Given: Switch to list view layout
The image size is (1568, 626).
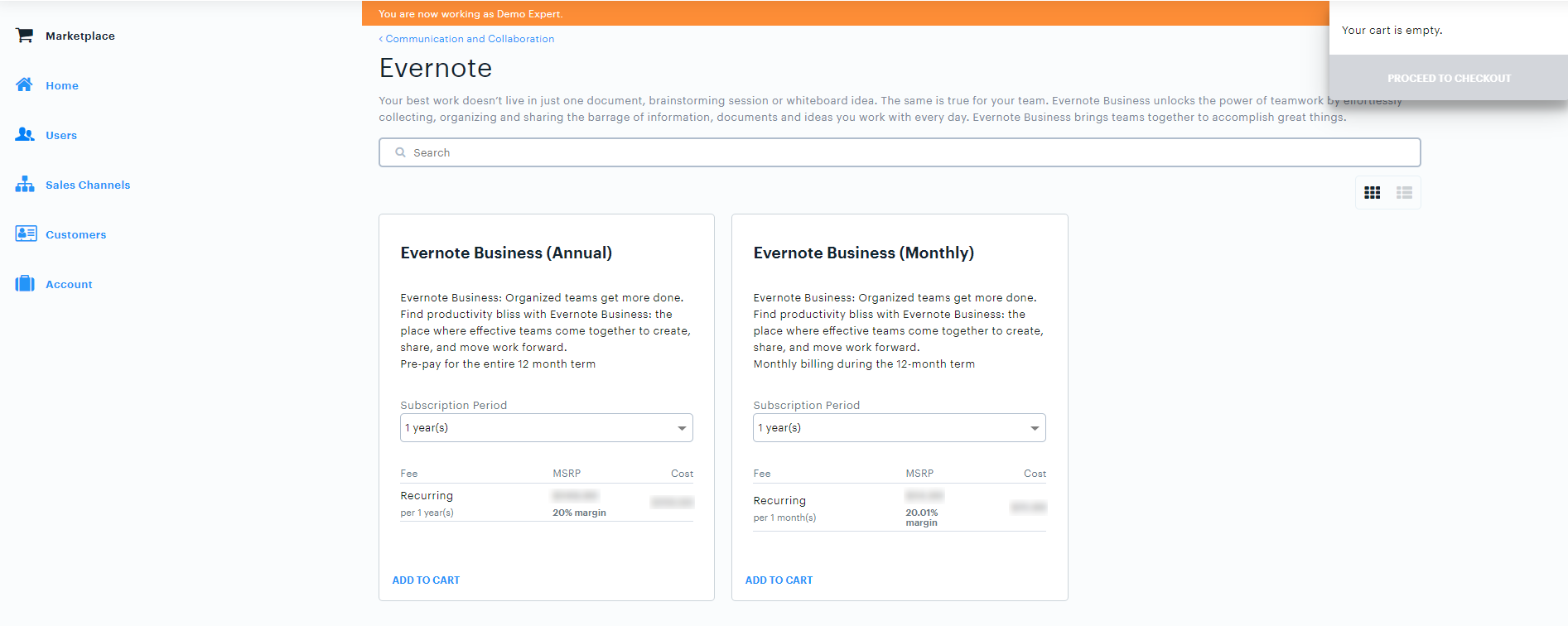Looking at the screenshot, I should click(x=1404, y=192).
